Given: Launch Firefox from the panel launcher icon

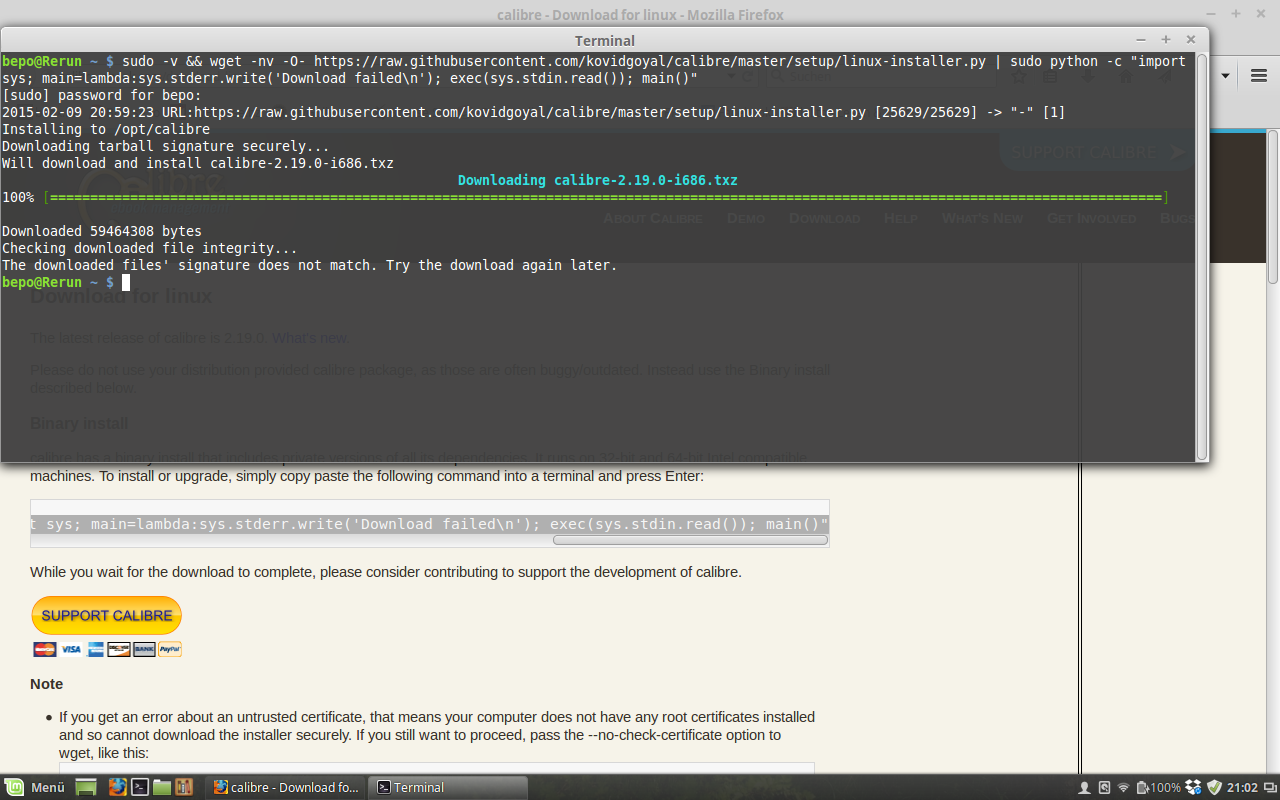Looking at the screenshot, I should tap(118, 787).
